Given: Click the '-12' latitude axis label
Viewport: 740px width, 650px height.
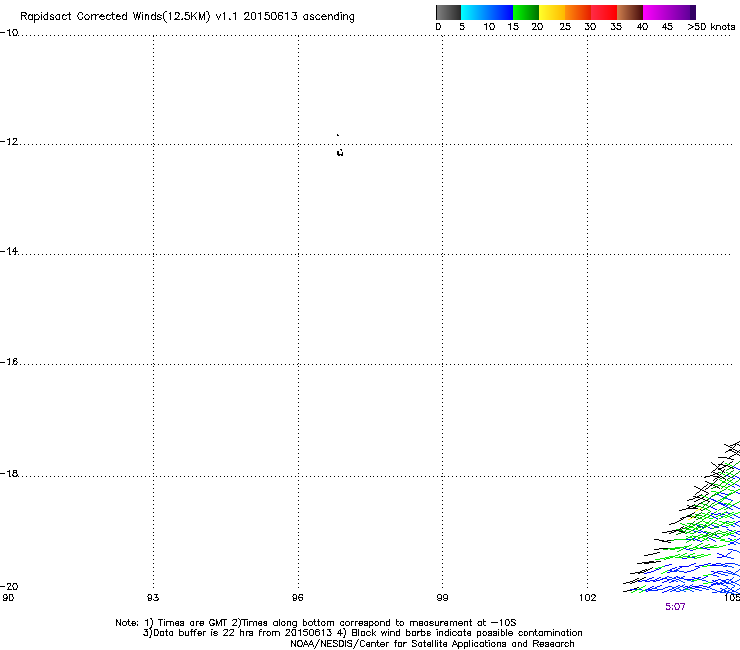Looking at the screenshot, I should pos(9,142).
